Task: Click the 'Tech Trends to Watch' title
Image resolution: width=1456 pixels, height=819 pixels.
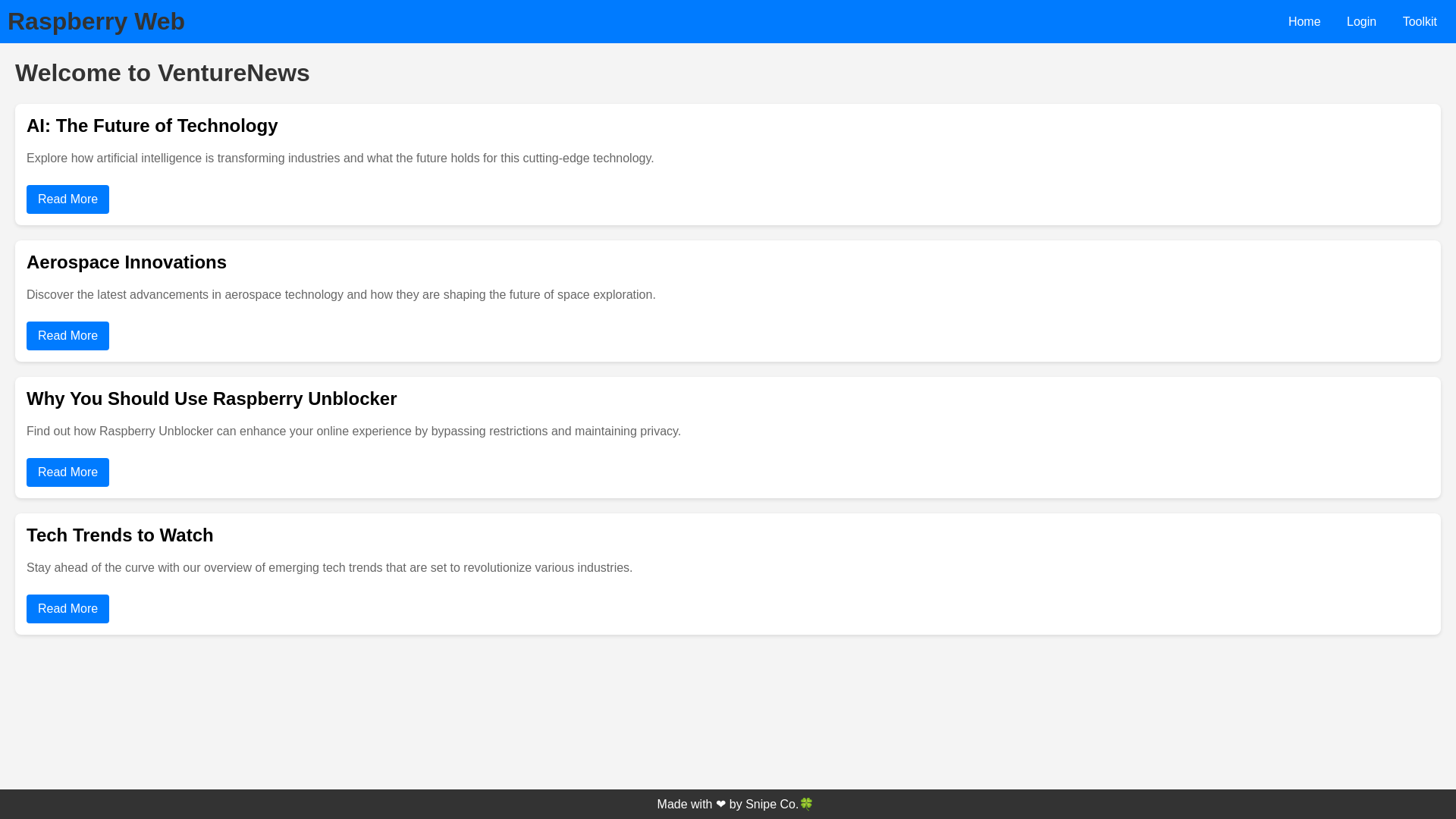Action: (x=120, y=535)
